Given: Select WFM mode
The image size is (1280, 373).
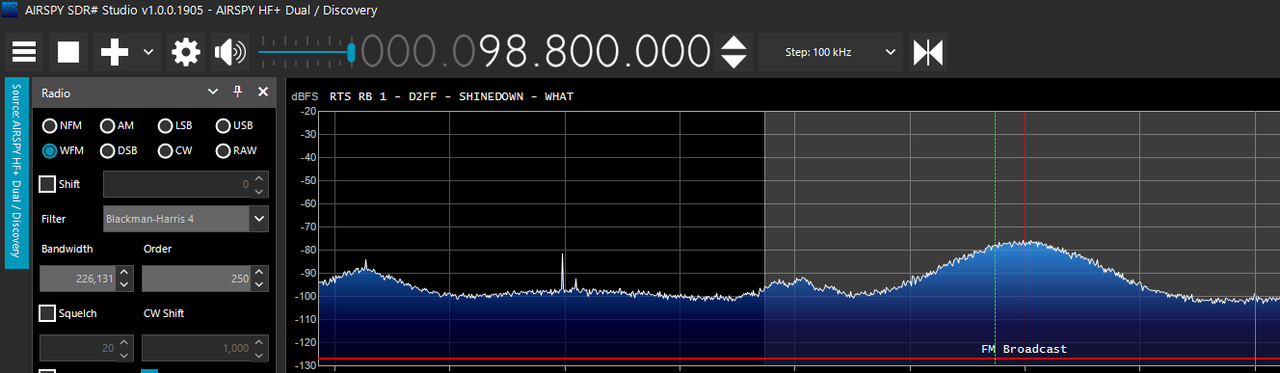Looking at the screenshot, I should [63, 151].
